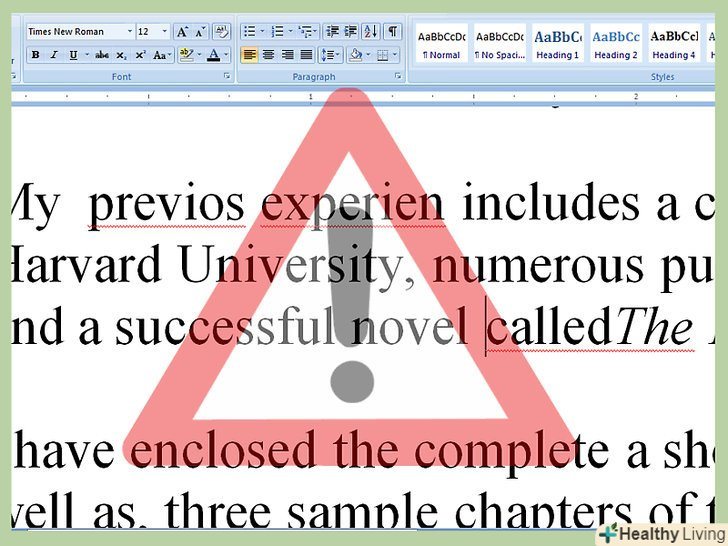Toggle Italic formatting
The height and width of the screenshot is (546, 728).
click(x=54, y=55)
